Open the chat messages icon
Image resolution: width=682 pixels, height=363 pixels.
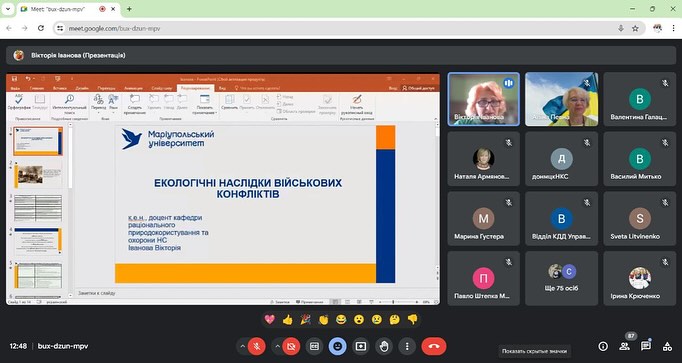coord(646,346)
